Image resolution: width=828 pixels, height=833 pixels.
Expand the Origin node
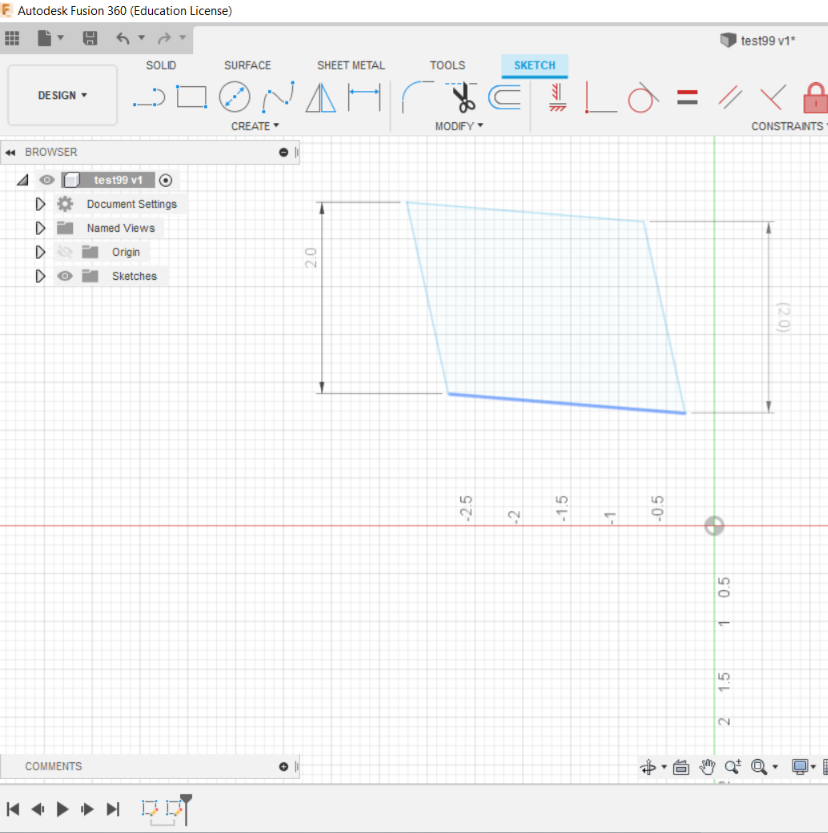(x=40, y=252)
